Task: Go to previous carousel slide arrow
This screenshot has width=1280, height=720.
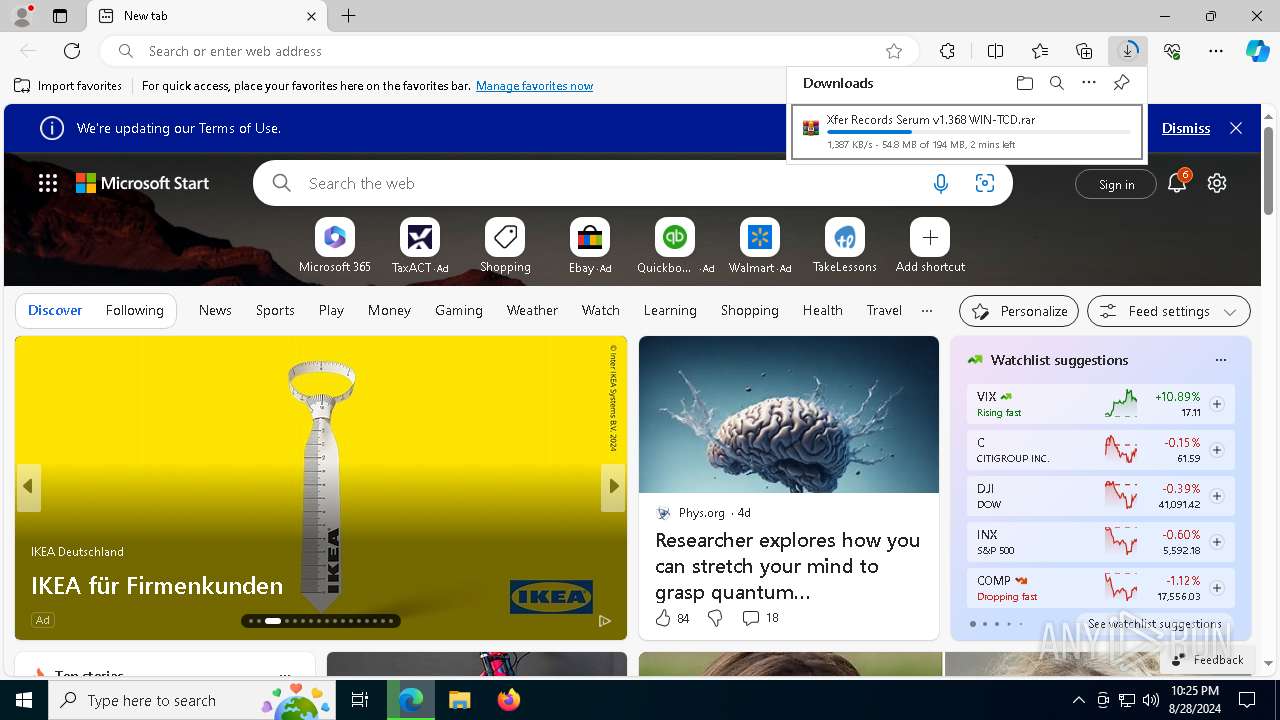Action: coord(28,486)
